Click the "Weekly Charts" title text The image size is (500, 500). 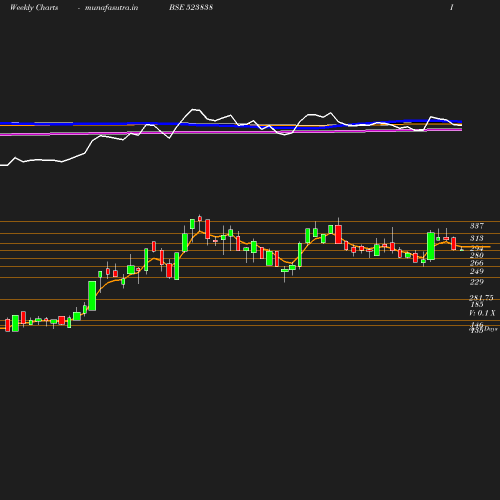pos(34,7)
